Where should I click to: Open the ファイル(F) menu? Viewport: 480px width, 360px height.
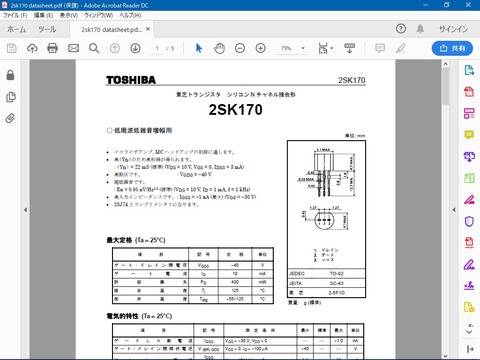point(15,15)
